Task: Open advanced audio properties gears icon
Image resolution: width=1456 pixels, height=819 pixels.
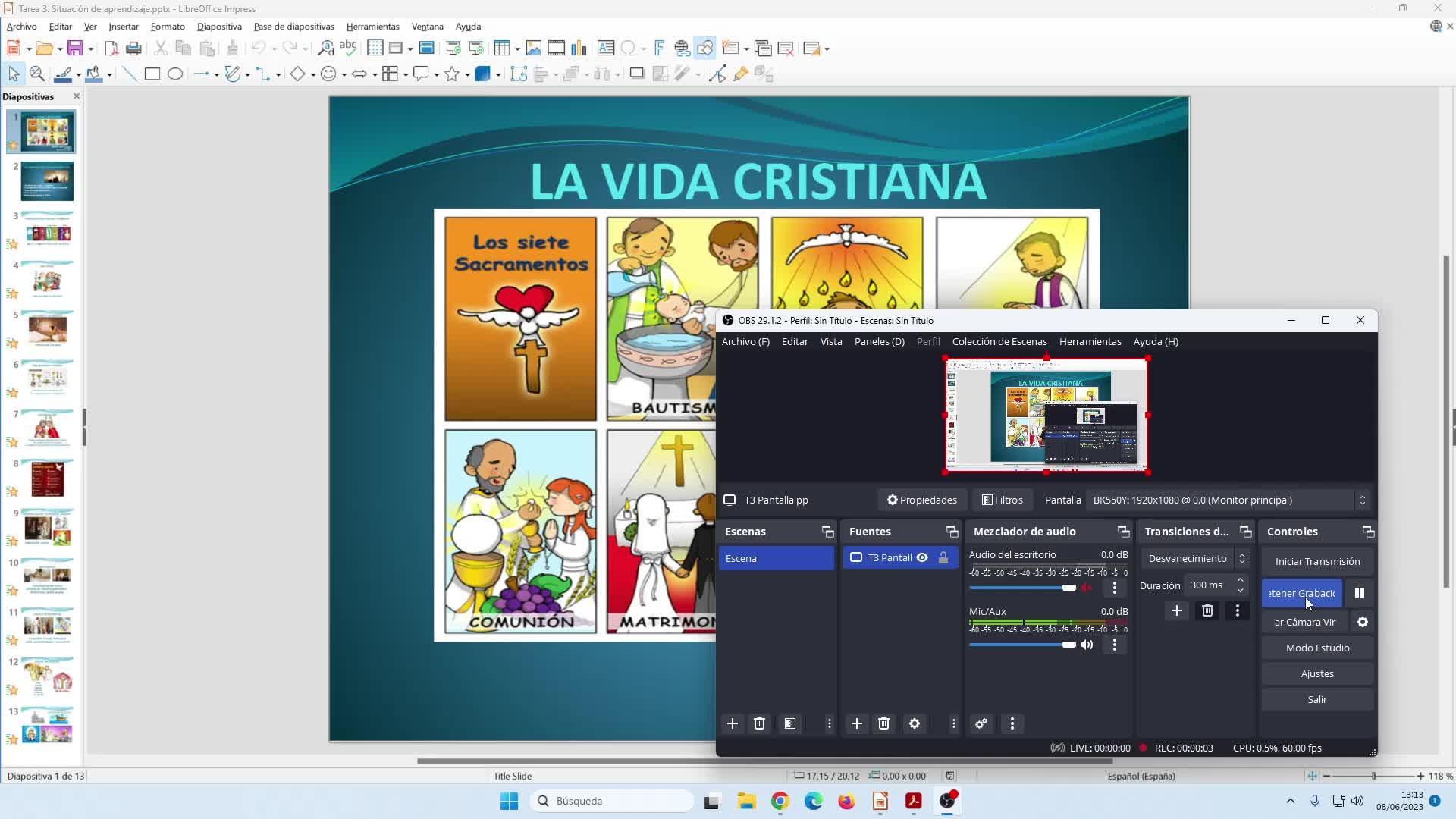Action: (x=981, y=723)
